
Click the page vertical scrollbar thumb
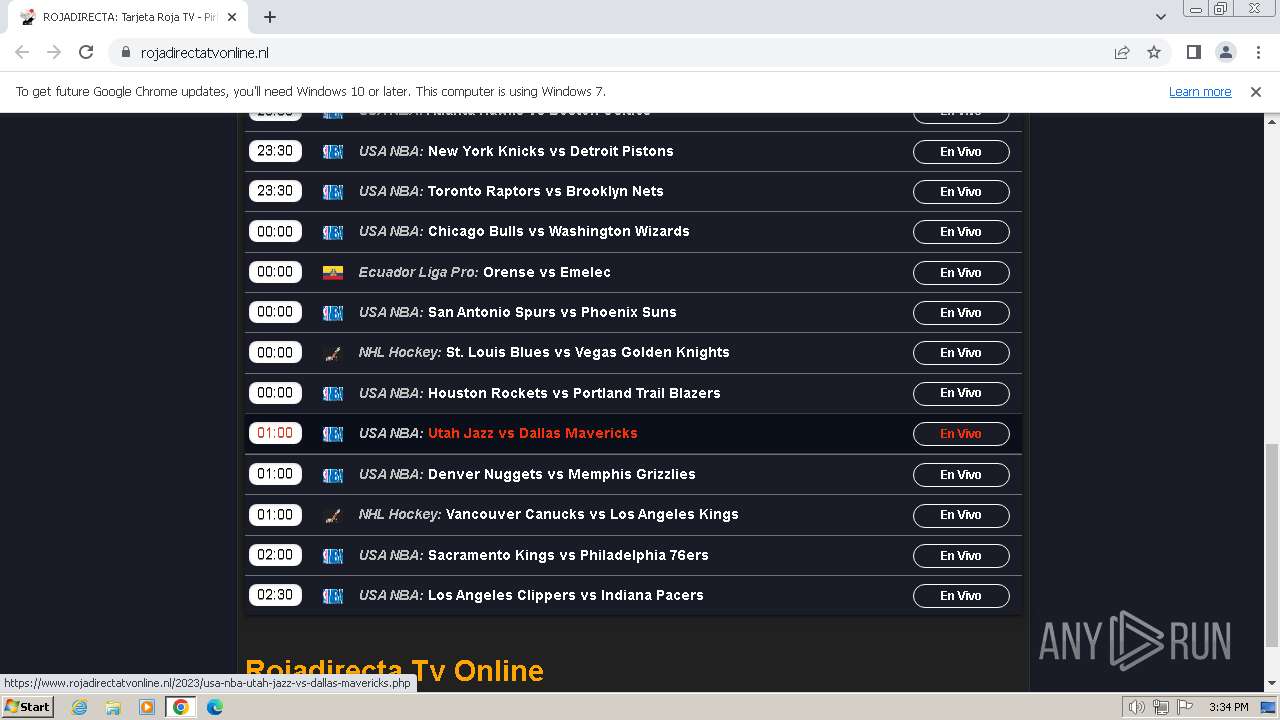click(x=1271, y=545)
